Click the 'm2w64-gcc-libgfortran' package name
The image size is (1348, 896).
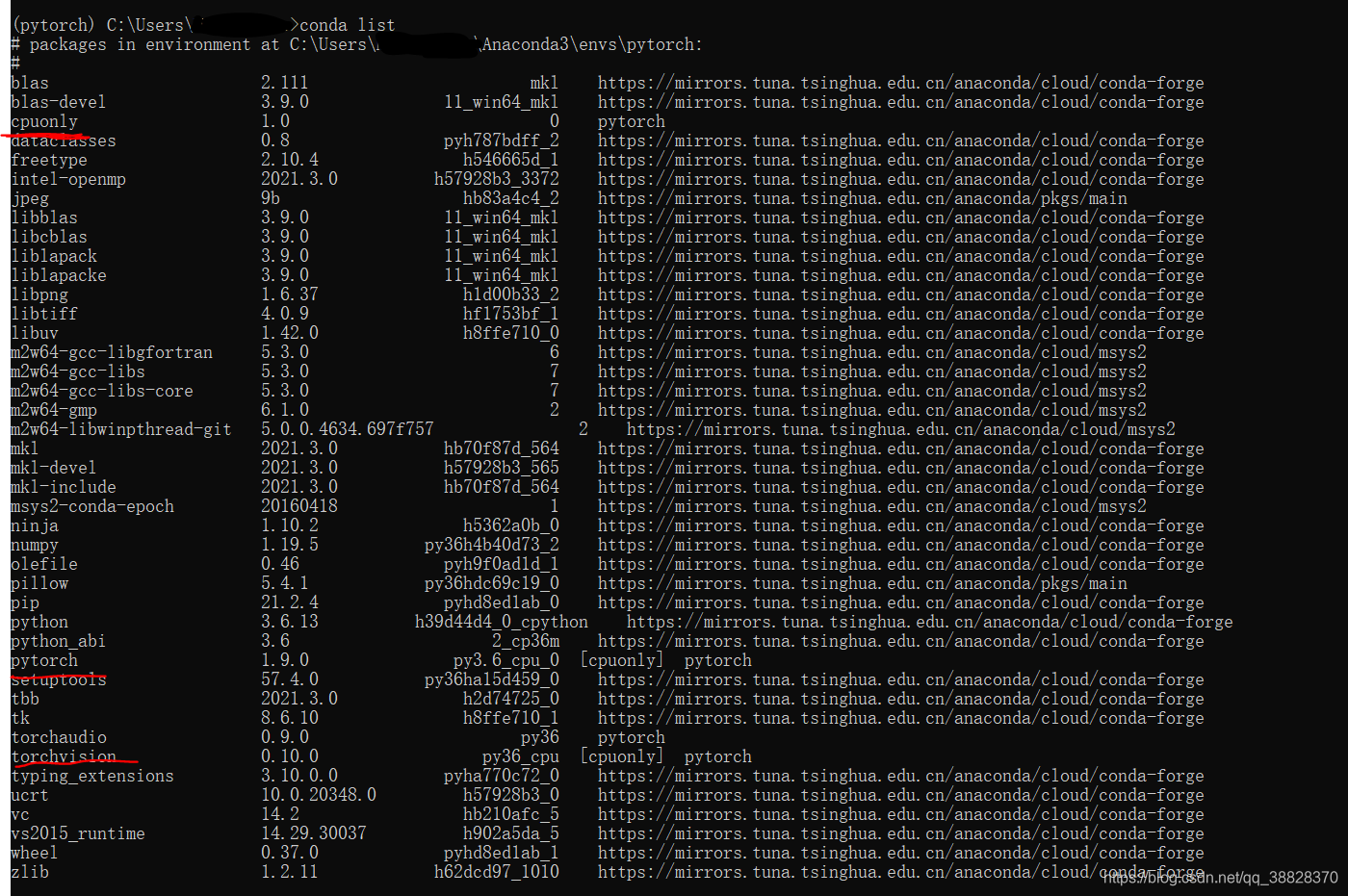coord(112,352)
